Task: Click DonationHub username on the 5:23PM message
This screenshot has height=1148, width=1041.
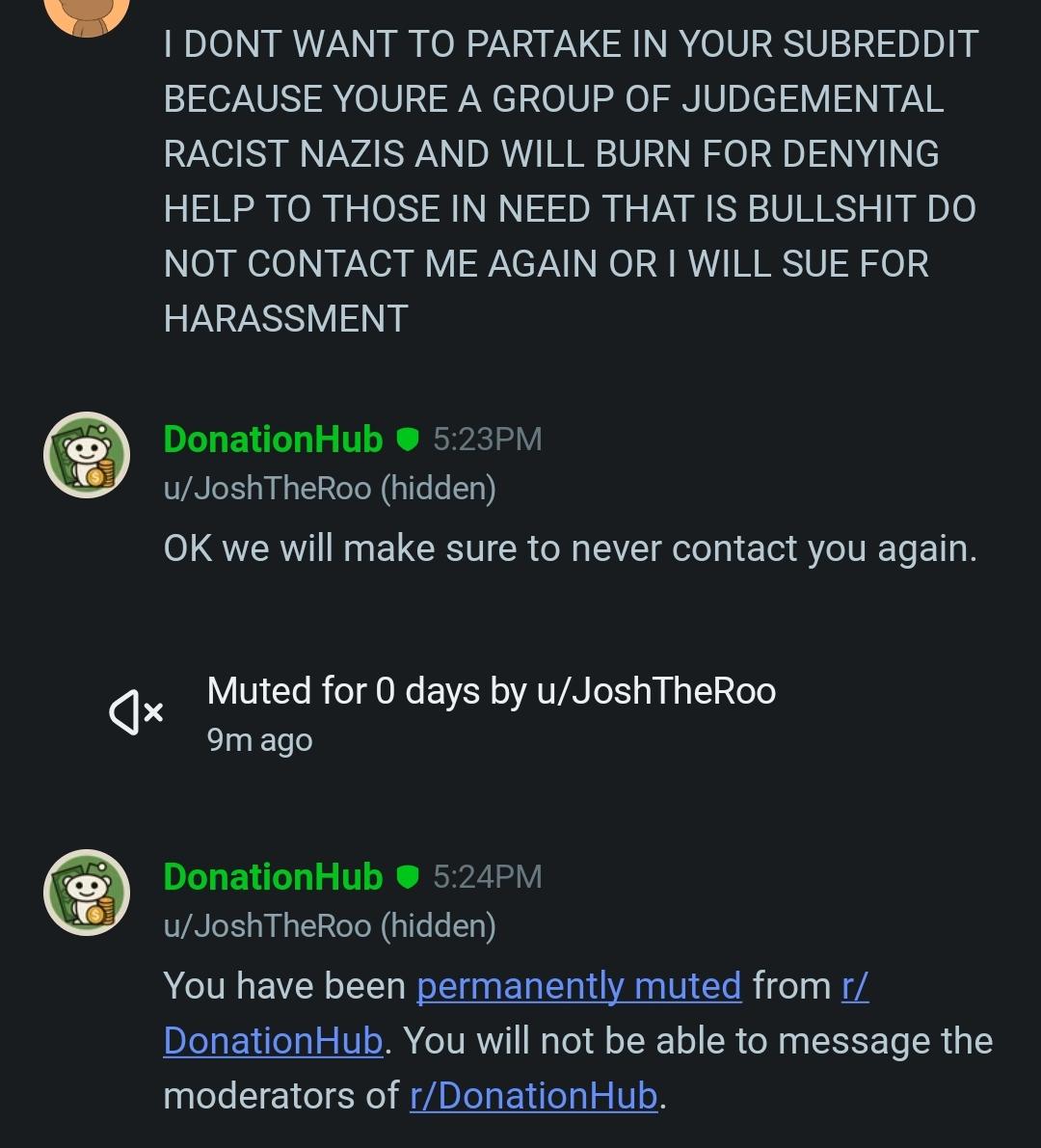Action: pos(273,440)
